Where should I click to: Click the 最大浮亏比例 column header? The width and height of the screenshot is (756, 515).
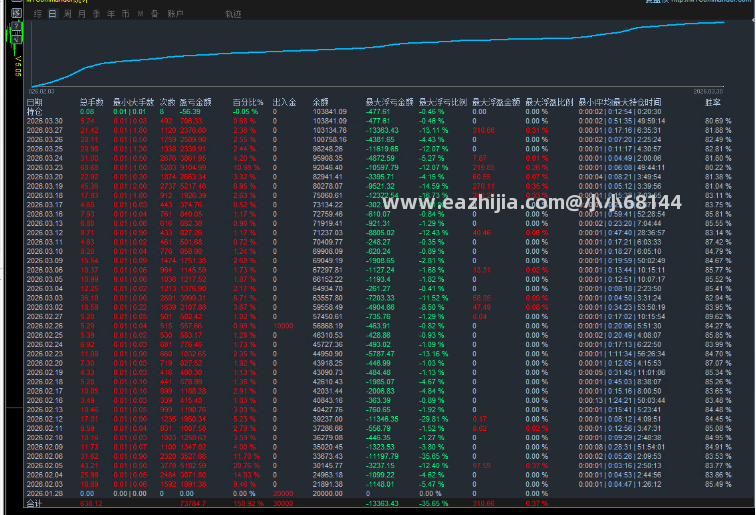pyautogui.click(x=443, y=102)
